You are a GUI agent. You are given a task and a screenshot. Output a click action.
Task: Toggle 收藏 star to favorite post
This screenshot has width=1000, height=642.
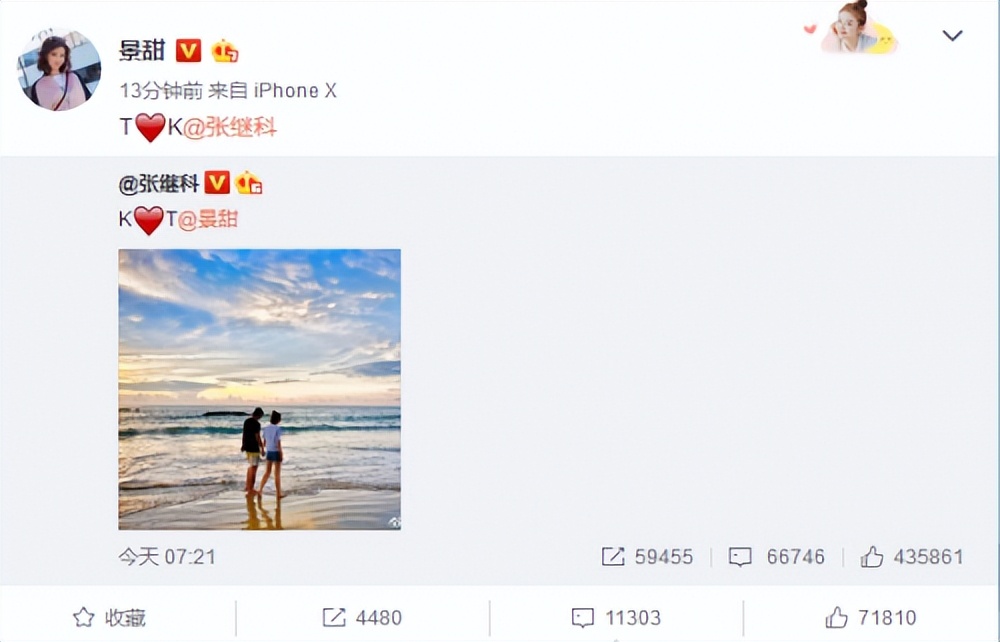point(109,617)
